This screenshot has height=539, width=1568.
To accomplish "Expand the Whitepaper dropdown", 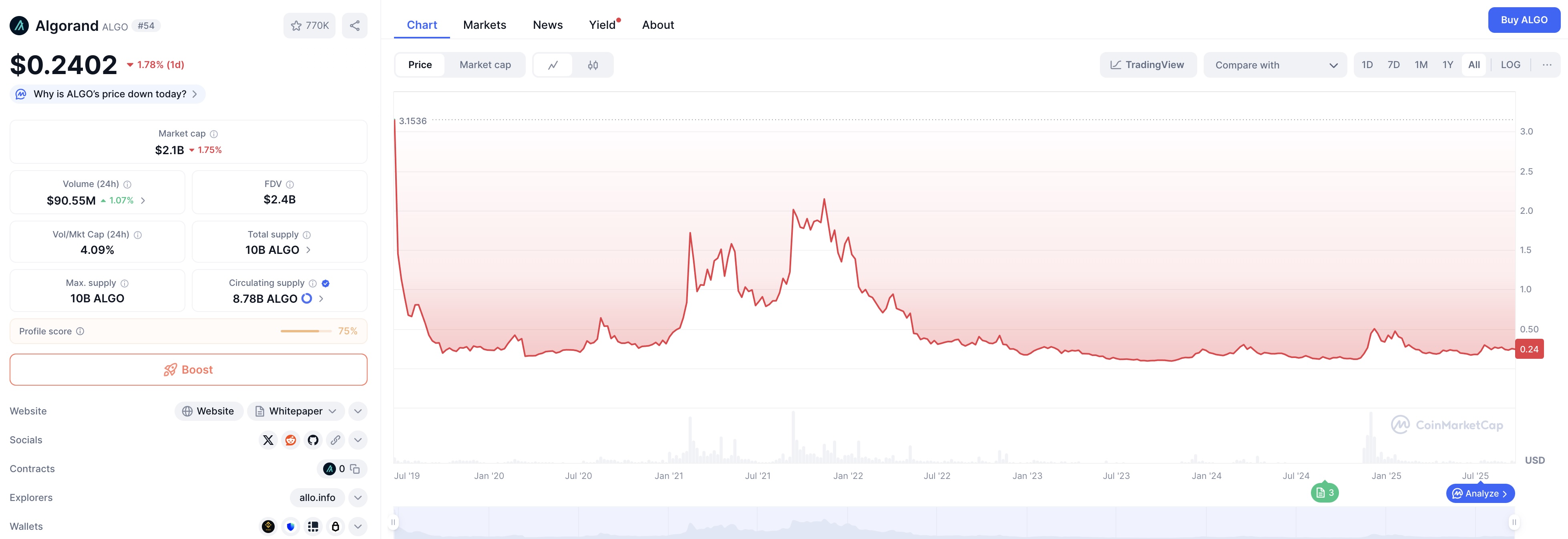I will click(x=332, y=411).
